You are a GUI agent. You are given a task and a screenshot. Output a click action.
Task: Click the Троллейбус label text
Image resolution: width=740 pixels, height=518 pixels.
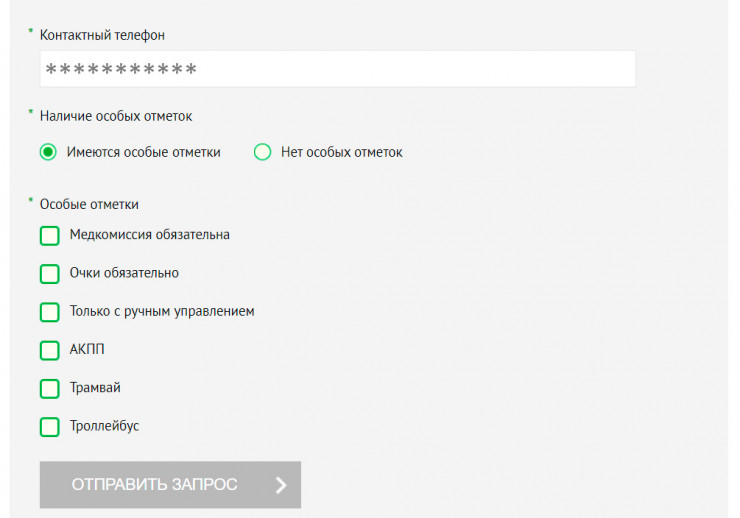coord(104,426)
